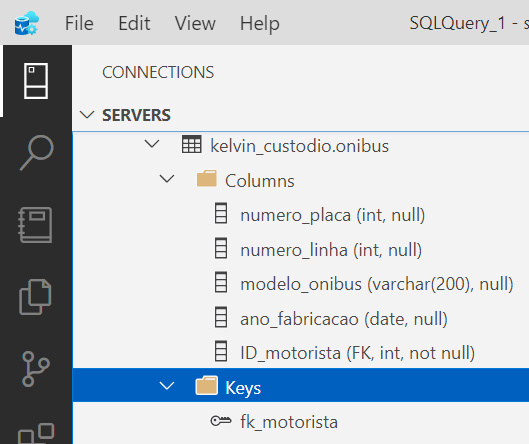Click the Azure Data Studio app logo
Viewport: 529px width, 444px height.
coord(27,23)
